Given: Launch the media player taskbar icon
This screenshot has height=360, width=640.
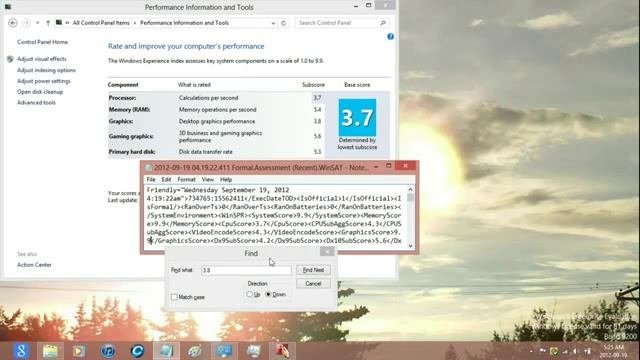Looking at the screenshot, I should (79, 351).
